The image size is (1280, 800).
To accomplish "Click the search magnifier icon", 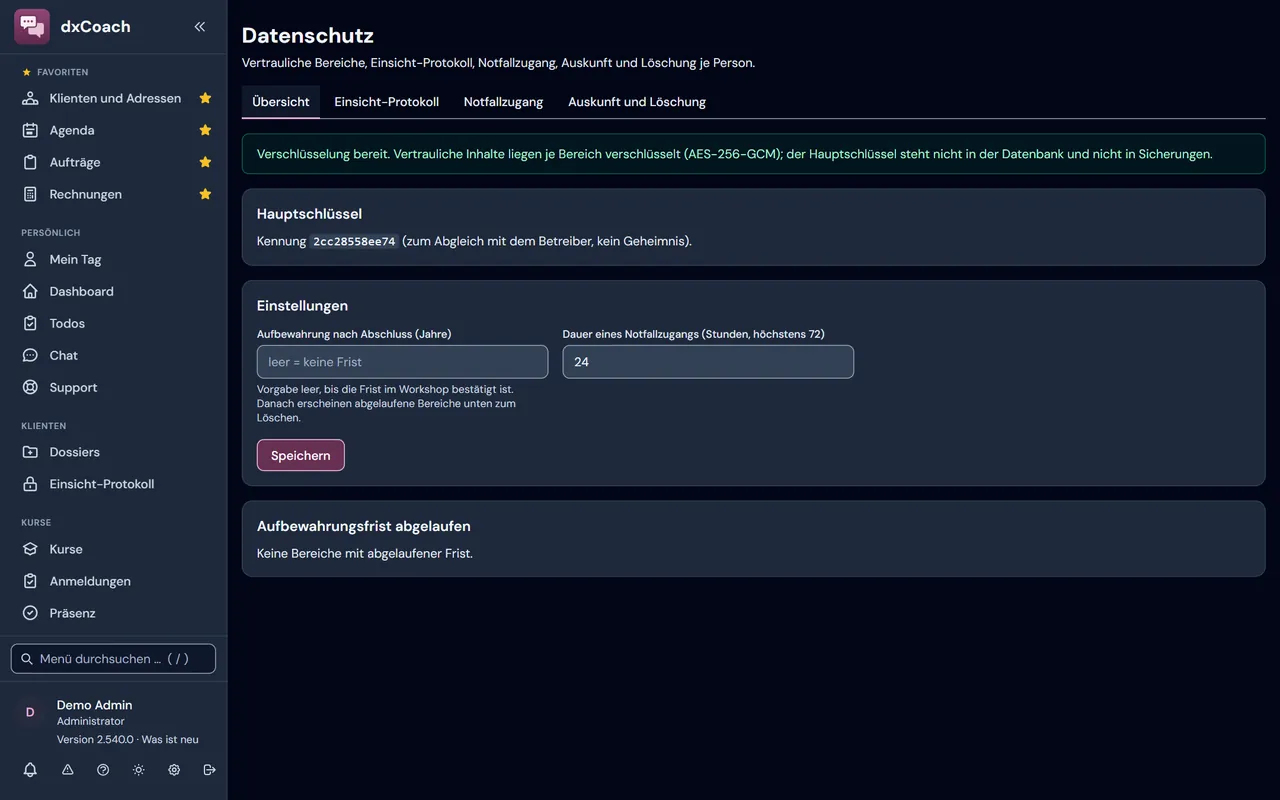I will (27, 659).
